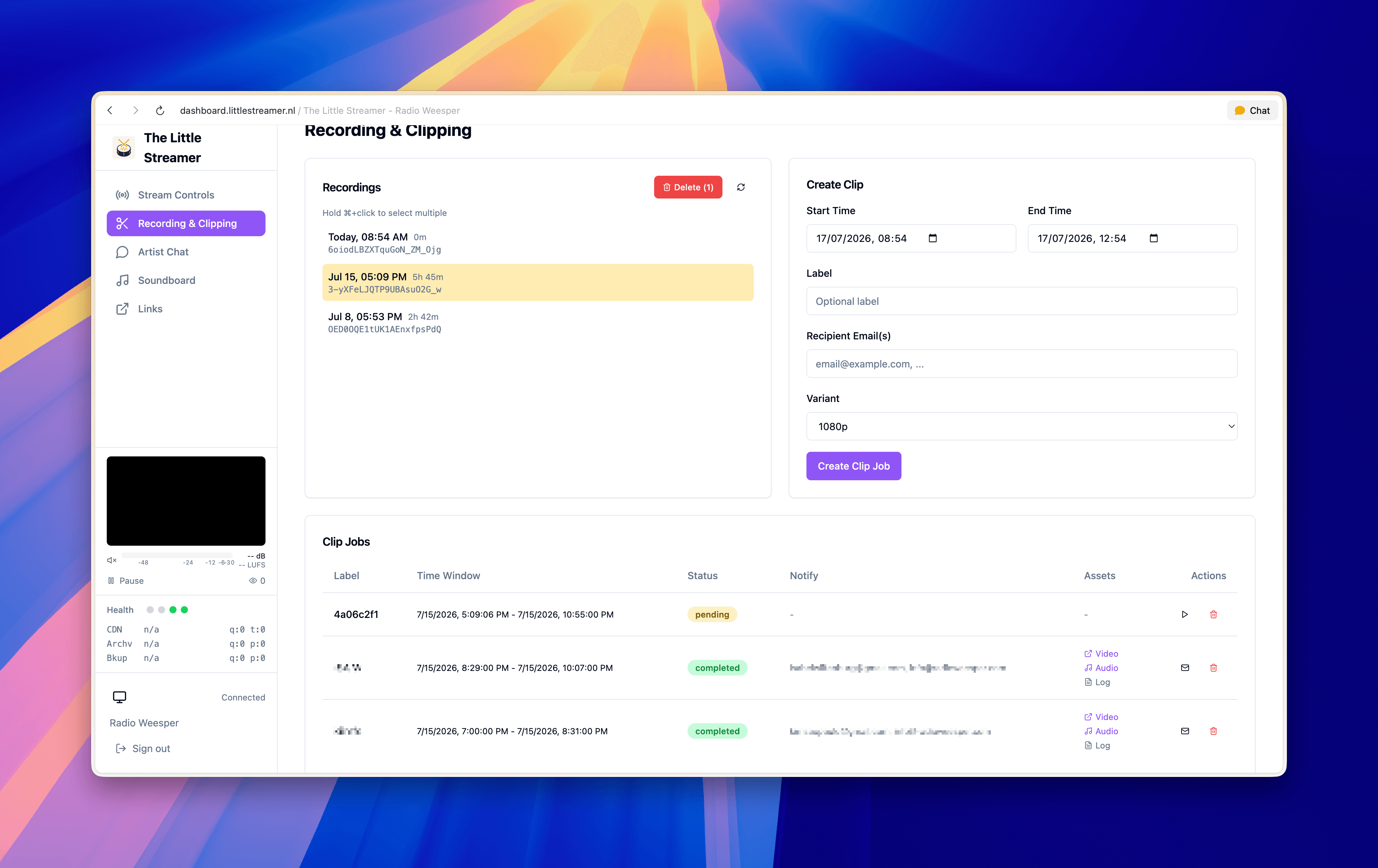The width and height of the screenshot is (1378, 868).
Task: Delete the 4a06c2f1 clip job
Action: (x=1213, y=614)
